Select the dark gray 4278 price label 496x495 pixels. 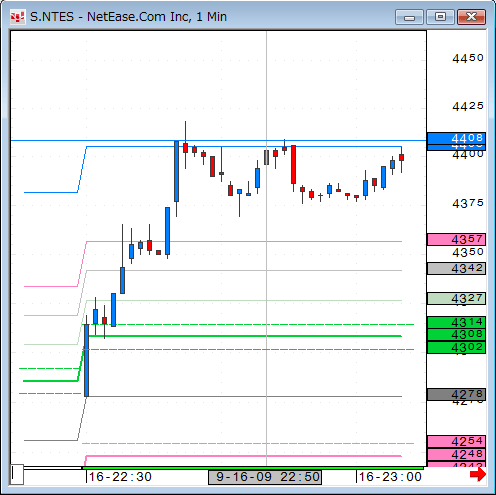pos(456,395)
